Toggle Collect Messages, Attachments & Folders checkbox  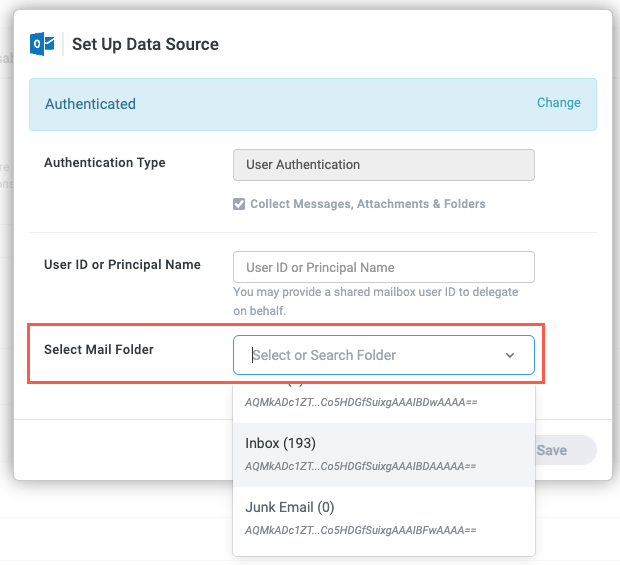pos(239,204)
